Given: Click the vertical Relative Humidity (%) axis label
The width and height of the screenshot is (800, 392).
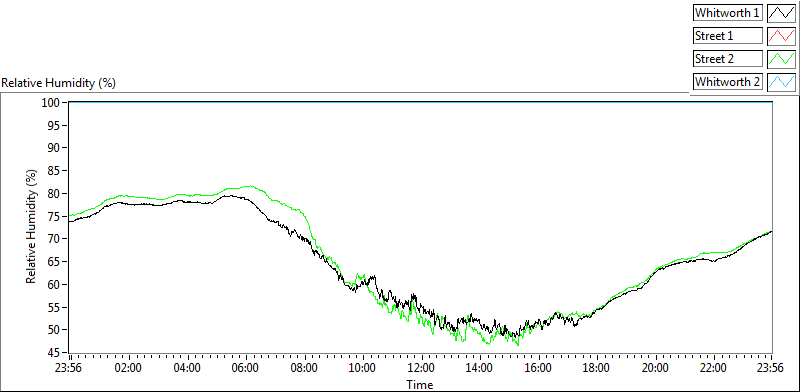Looking at the screenshot, I should coord(32,228).
